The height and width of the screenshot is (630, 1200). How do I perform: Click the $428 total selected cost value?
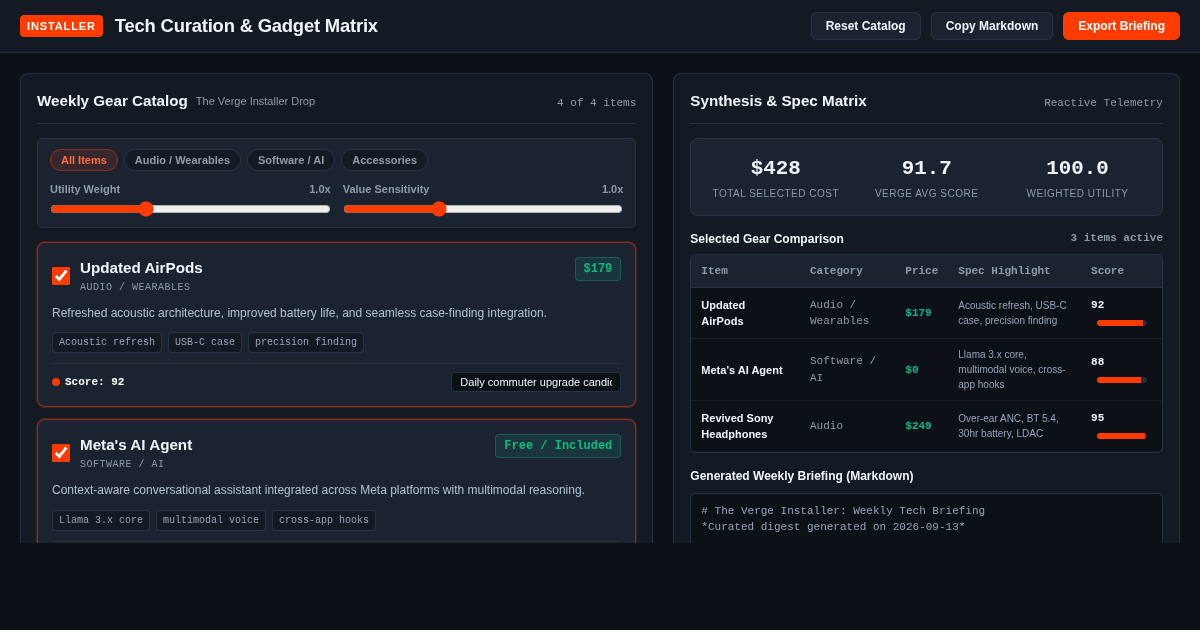[x=776, y=168]
